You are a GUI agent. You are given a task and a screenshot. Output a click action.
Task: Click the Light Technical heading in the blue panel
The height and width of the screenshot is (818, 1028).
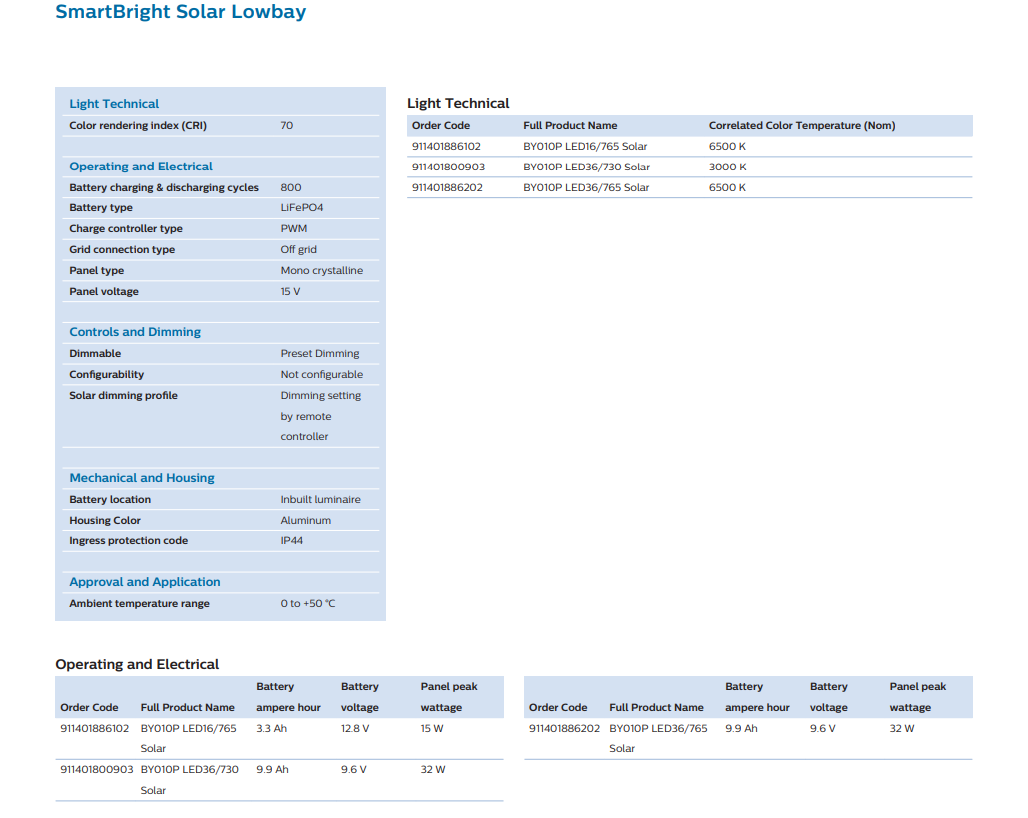tap(114, 104)
